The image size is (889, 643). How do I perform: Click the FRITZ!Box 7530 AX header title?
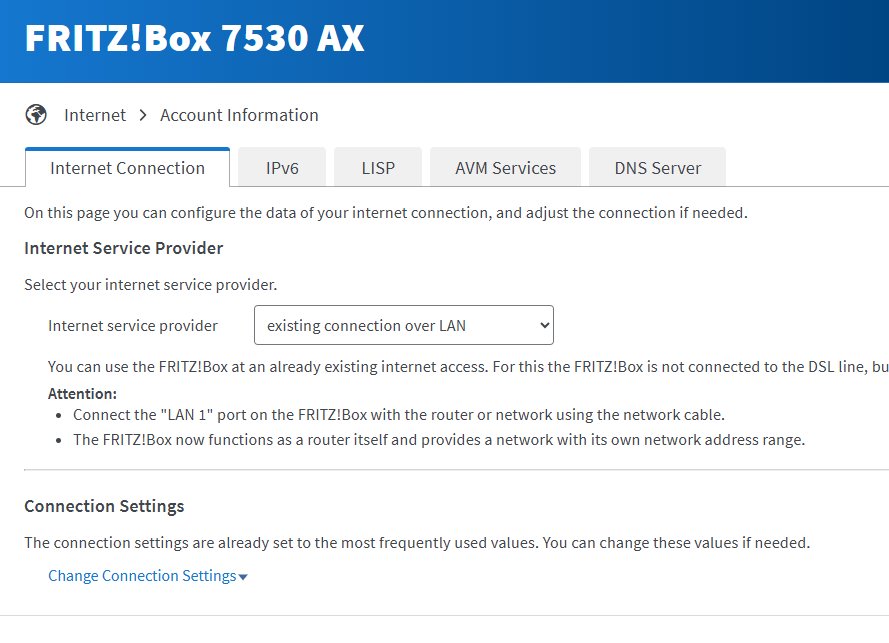[x=194, y=38]
